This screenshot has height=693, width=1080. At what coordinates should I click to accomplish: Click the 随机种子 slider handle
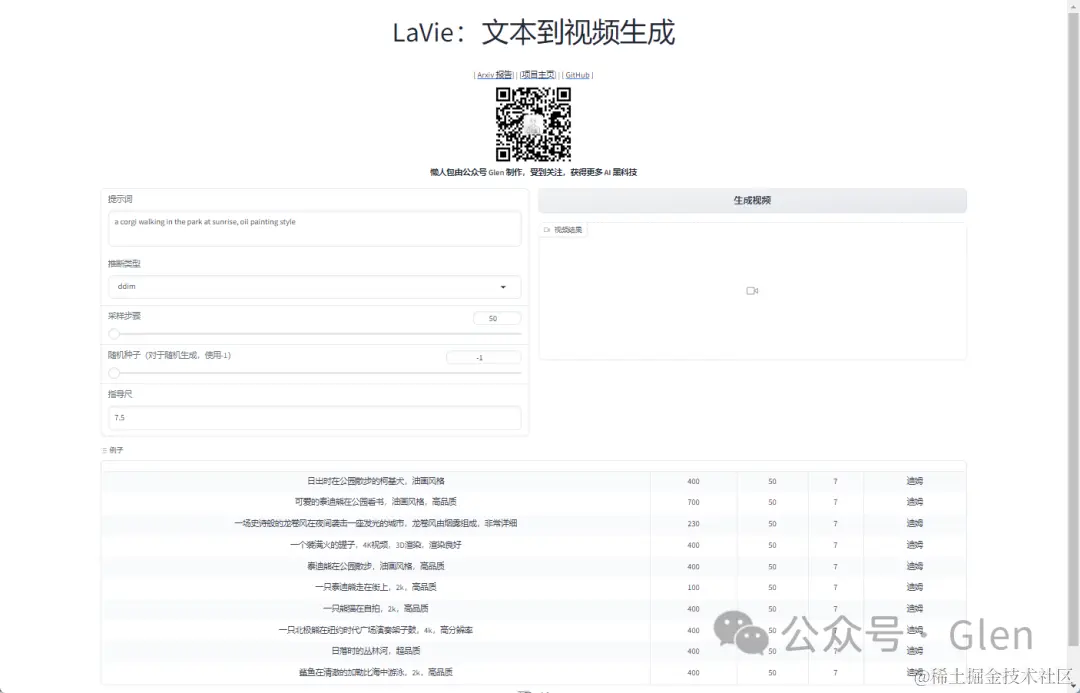pos(114,372)
